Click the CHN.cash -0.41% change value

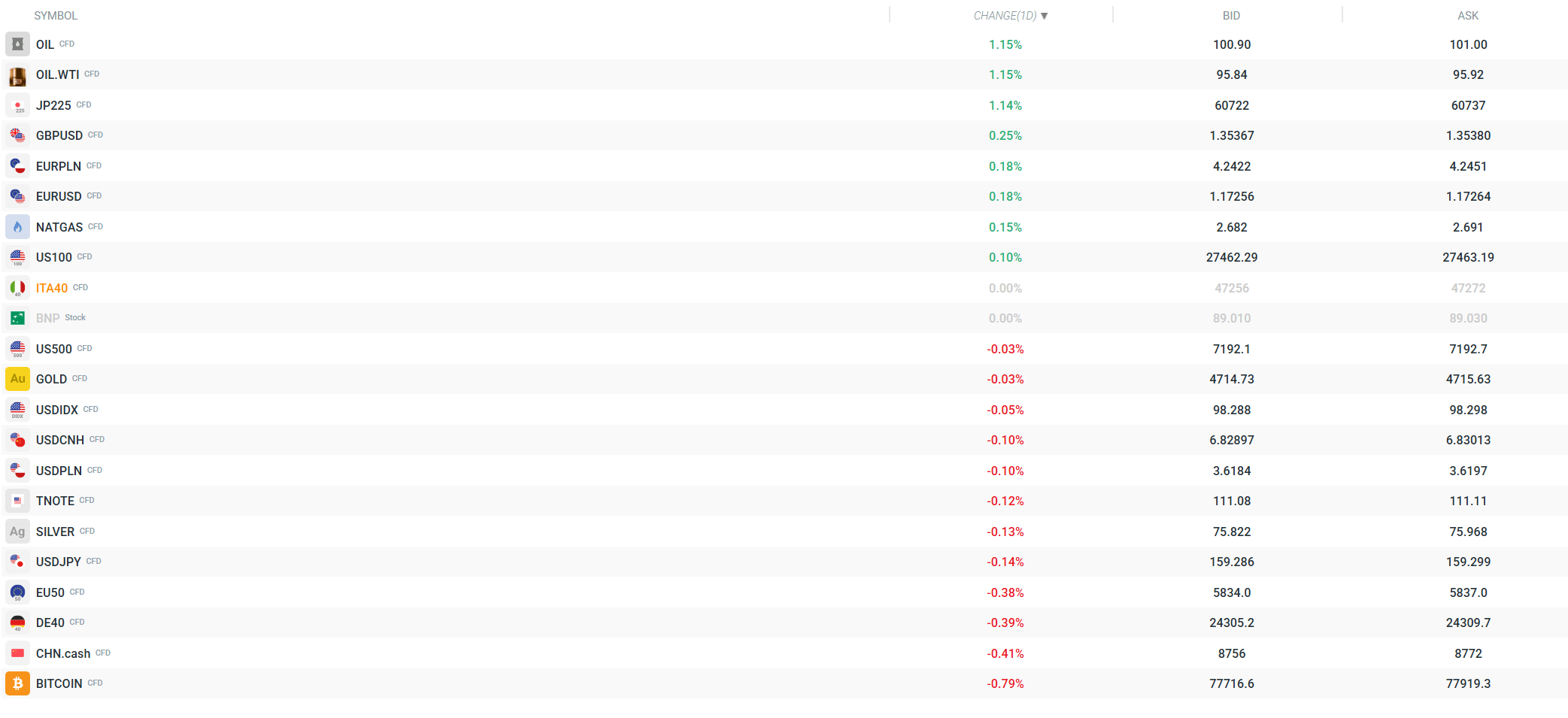1005,654
